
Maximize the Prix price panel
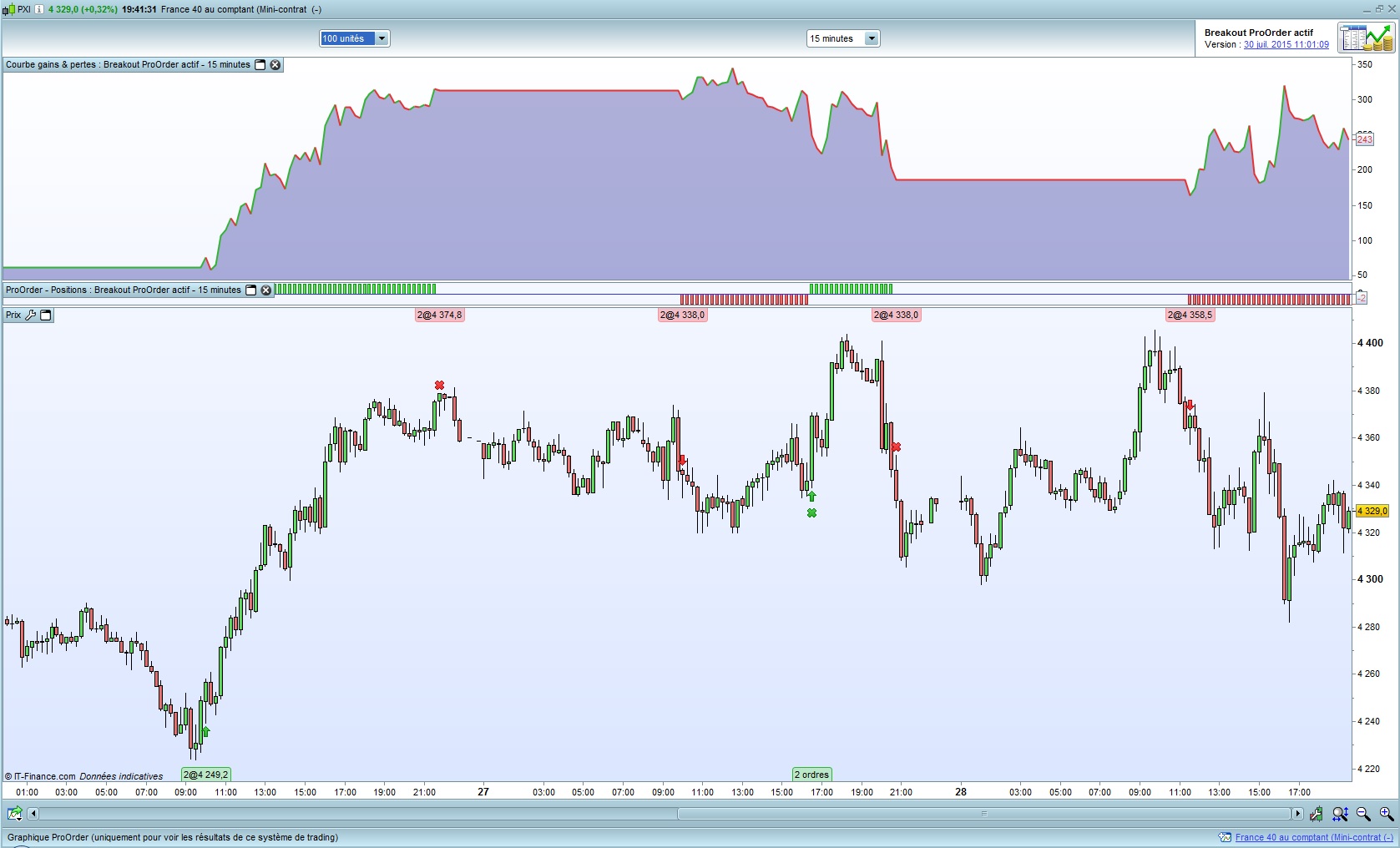(46, 315)
